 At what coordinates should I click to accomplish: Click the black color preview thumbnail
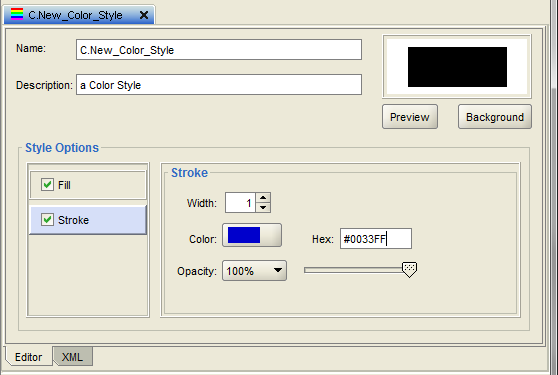click(x=457, y=67)
